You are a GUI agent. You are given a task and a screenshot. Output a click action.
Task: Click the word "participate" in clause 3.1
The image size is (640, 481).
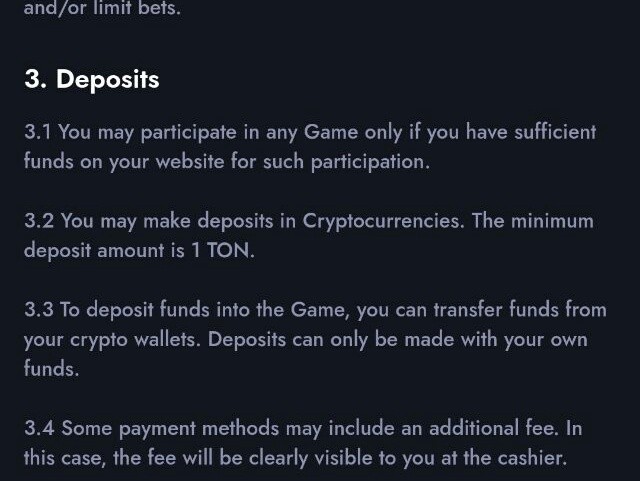[x=189, y=133]
